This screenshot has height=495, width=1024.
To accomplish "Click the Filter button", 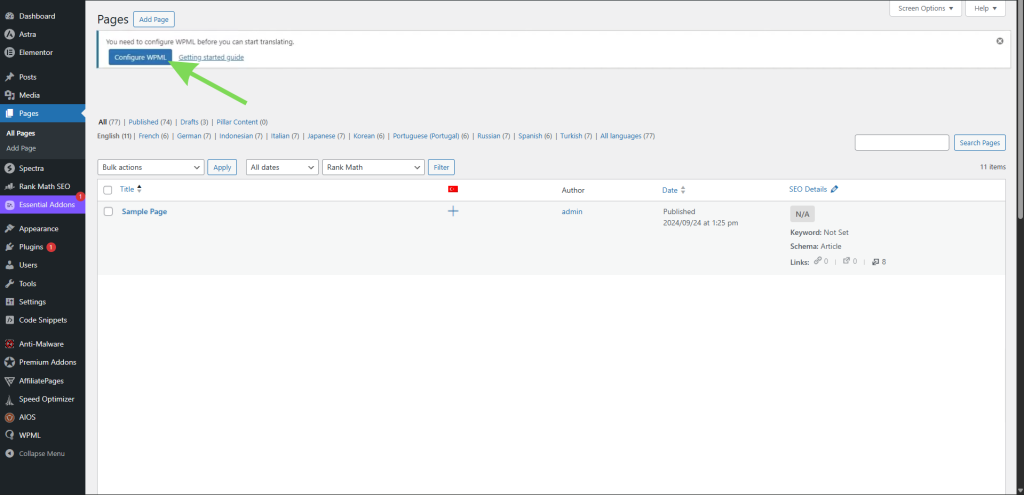I will (441, 167).
